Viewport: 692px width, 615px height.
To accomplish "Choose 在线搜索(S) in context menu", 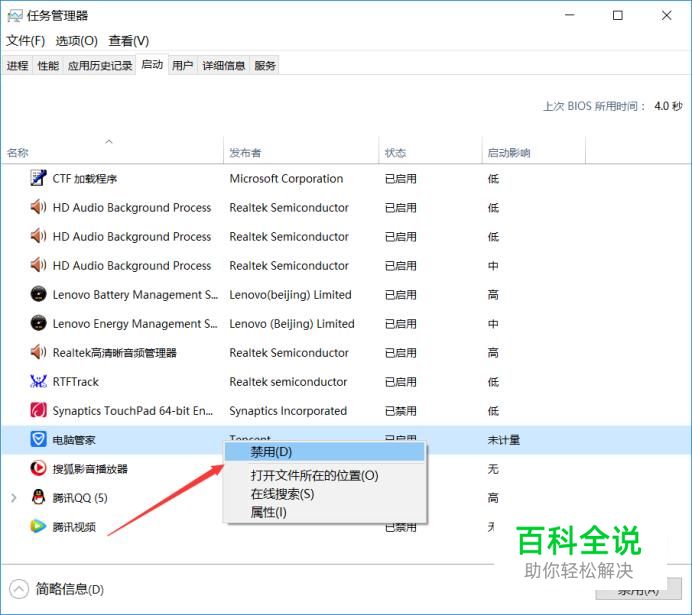I will pyautogui.click(x=325, y=494).
